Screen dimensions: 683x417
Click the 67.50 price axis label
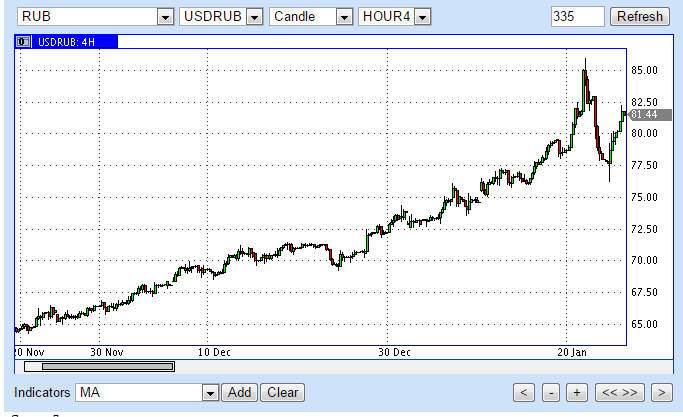644,292
